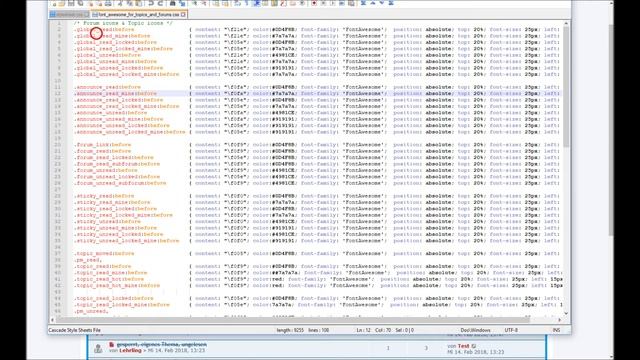640x360 pixels.
Task: Click the 'length : 8255' status entry
Action: click(x=290, y=330)
